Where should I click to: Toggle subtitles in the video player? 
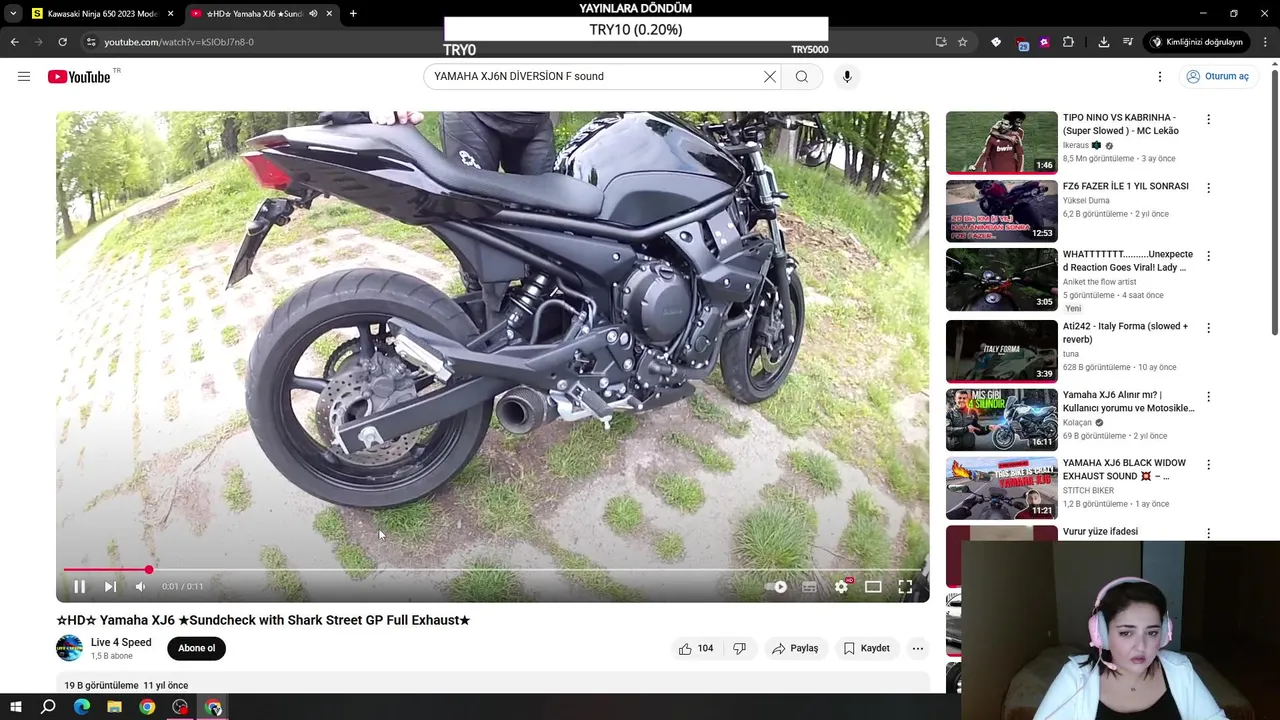click(809, 587)
